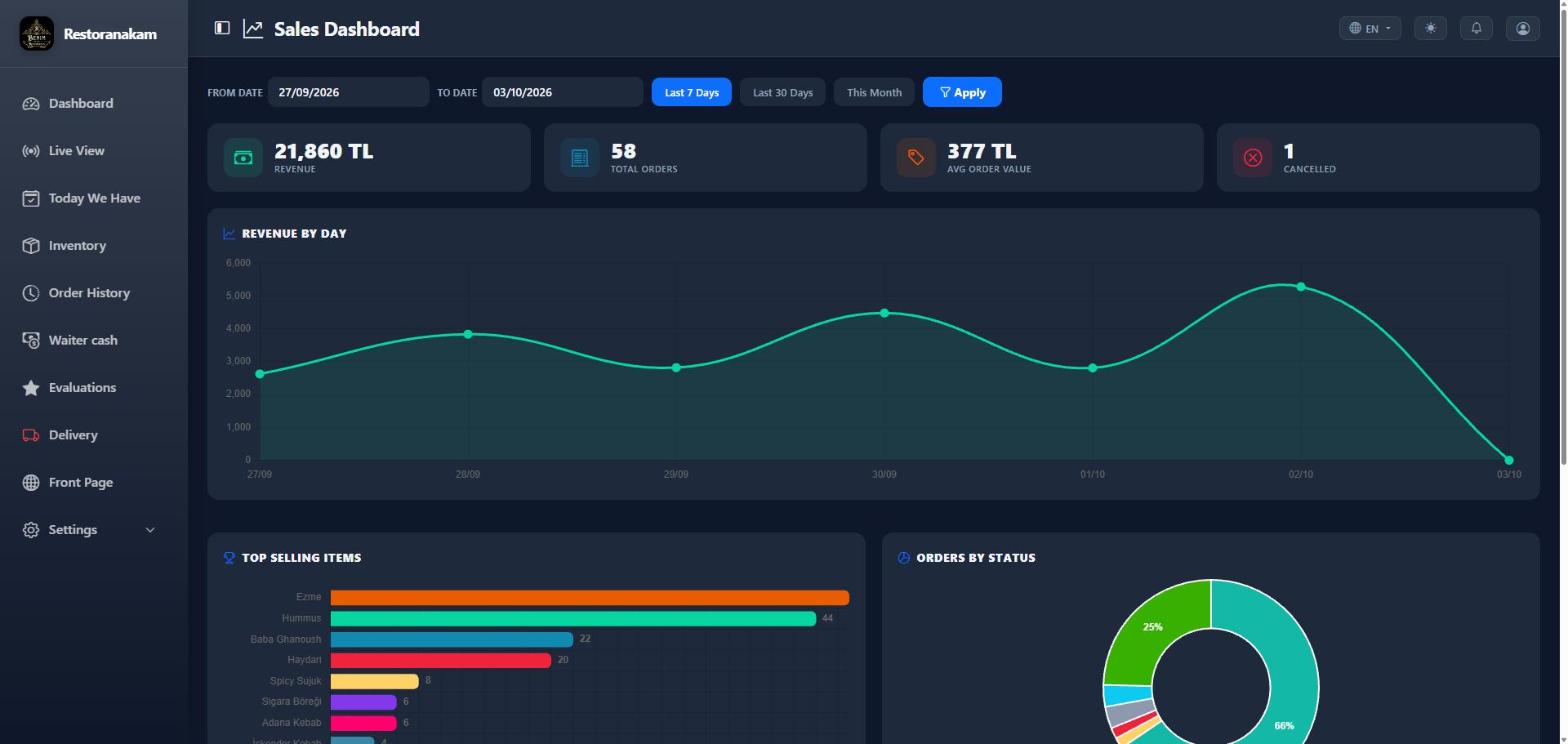This screenshot has height=744, width=1568.
Task: Click the total orders receipt icon
Action: (580, 157)
